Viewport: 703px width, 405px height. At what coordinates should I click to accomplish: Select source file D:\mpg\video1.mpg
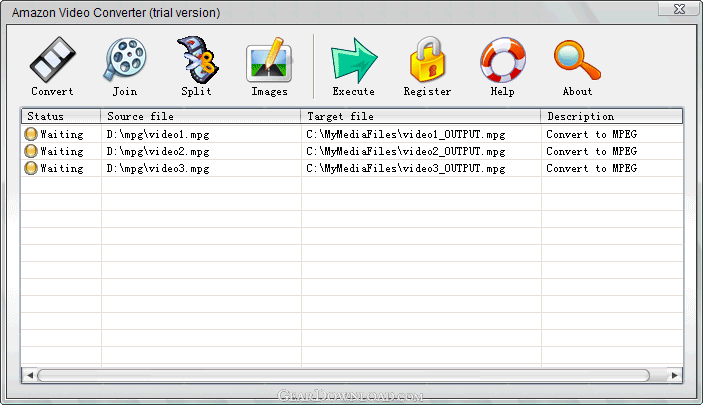coord(158,135)
